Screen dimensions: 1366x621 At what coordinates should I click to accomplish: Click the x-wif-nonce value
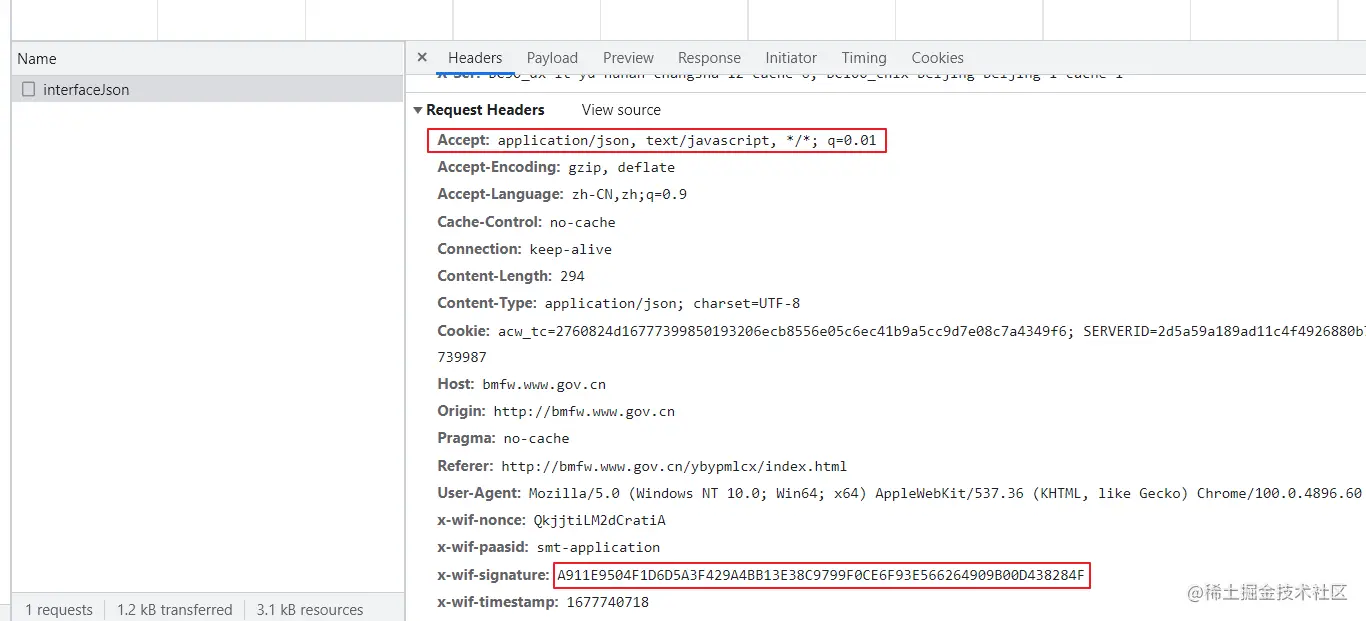[599, 520]
